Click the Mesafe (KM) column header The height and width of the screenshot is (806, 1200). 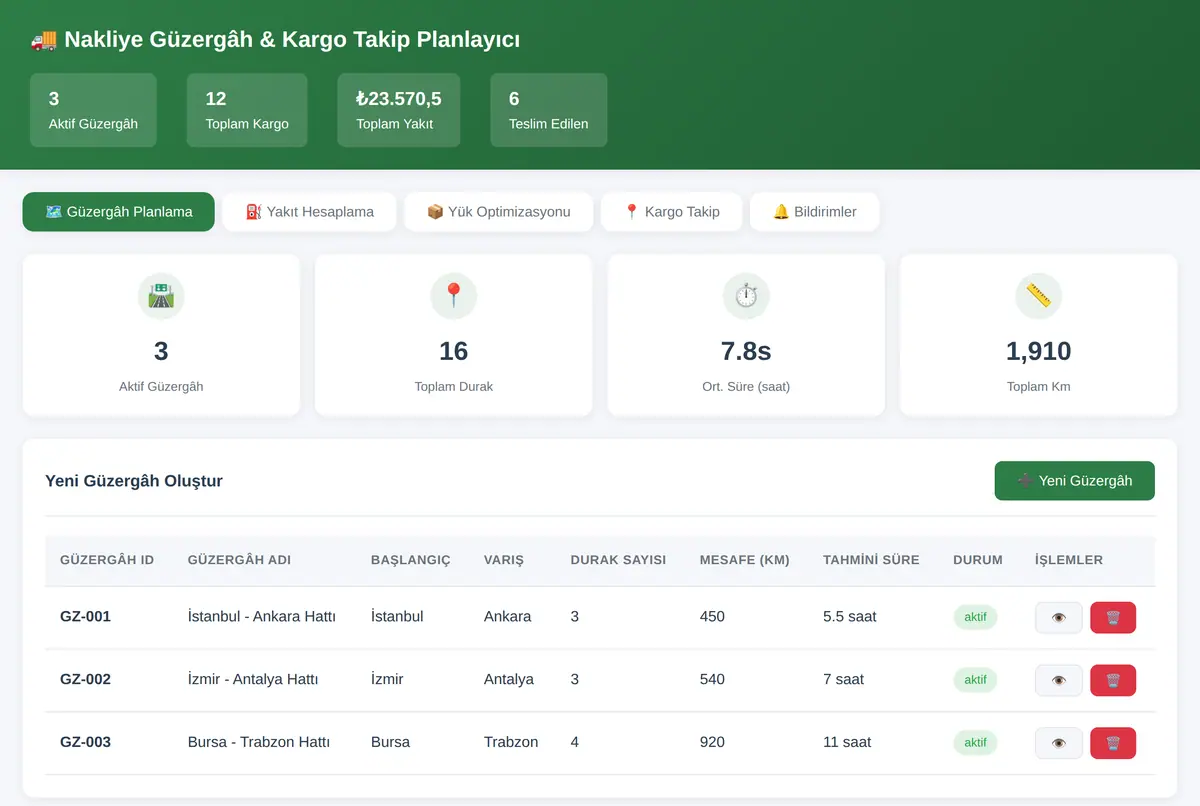coord(744,560)
